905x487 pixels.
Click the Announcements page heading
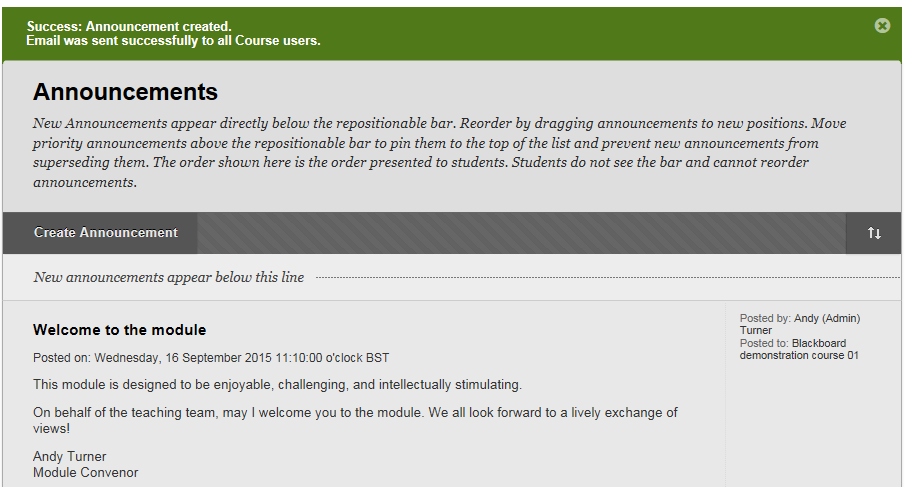point(125,92)
